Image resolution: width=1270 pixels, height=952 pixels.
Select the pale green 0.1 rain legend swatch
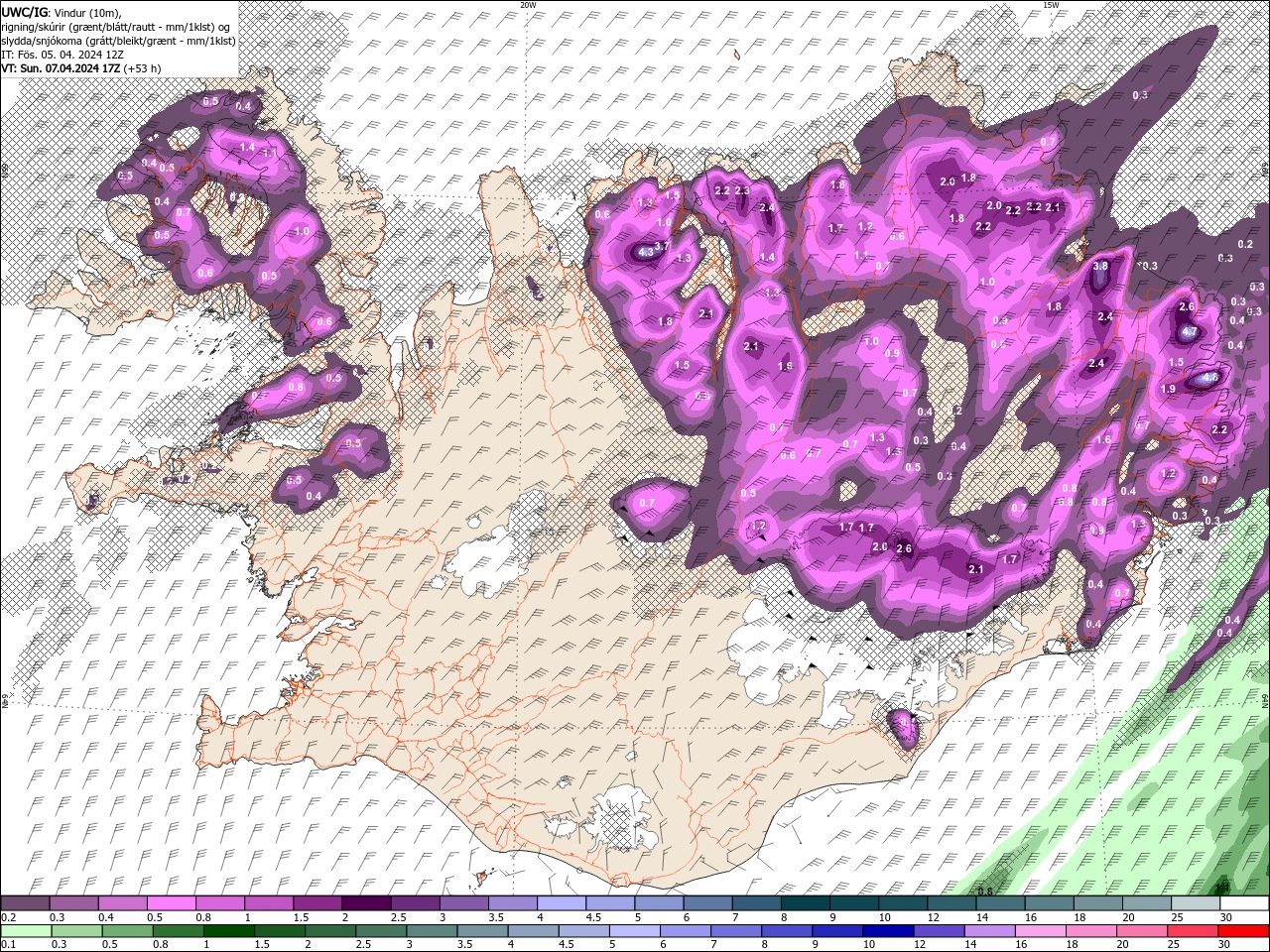pos(25,931)
